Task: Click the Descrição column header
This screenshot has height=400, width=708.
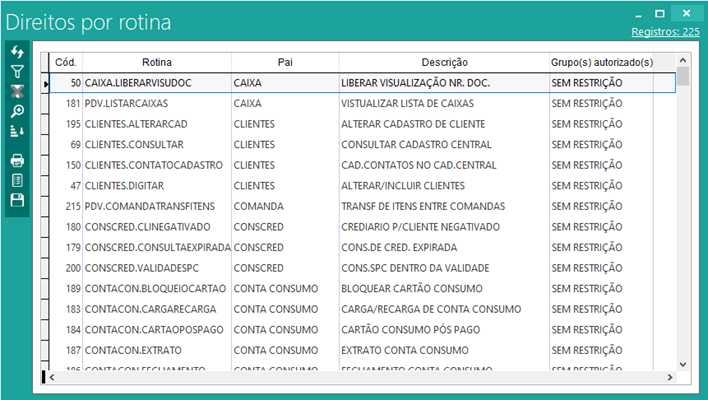Action: pos(442,62)
